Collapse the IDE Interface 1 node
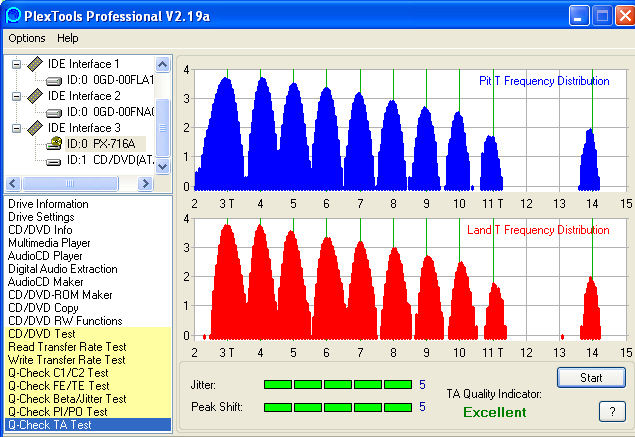 [x=16, y=64]
